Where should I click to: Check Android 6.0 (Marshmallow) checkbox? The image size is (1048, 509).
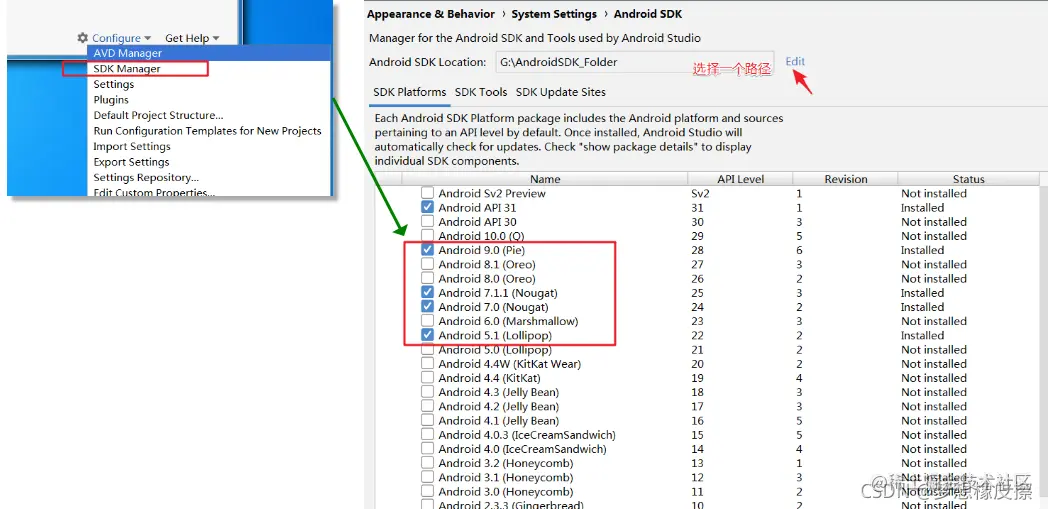click(428, 321)
